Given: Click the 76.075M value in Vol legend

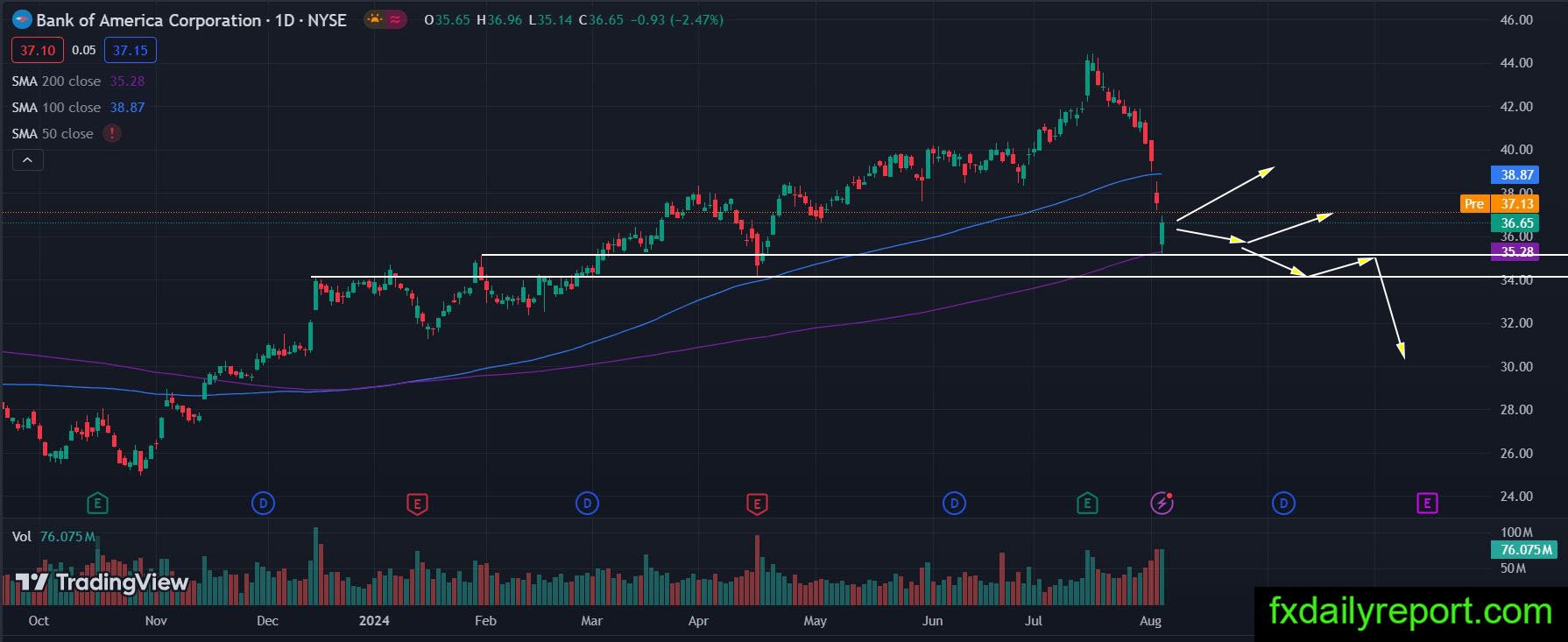Looking at the screenshot, I should 67,536.
